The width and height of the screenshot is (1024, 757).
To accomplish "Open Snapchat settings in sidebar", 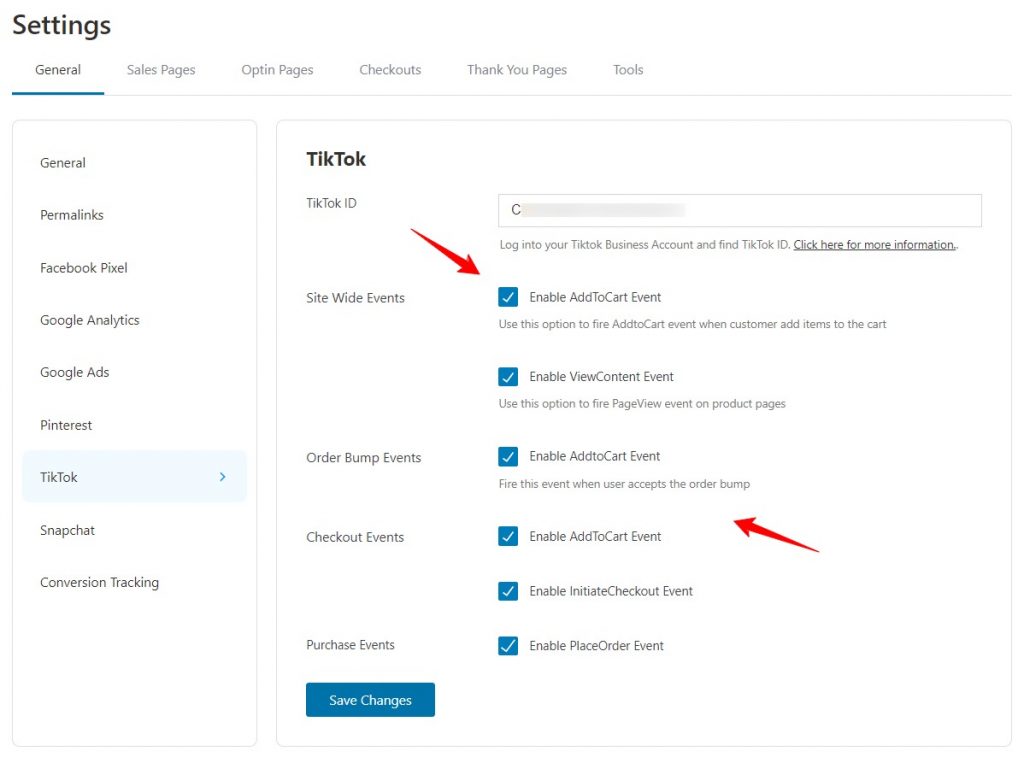I will 135,530.
